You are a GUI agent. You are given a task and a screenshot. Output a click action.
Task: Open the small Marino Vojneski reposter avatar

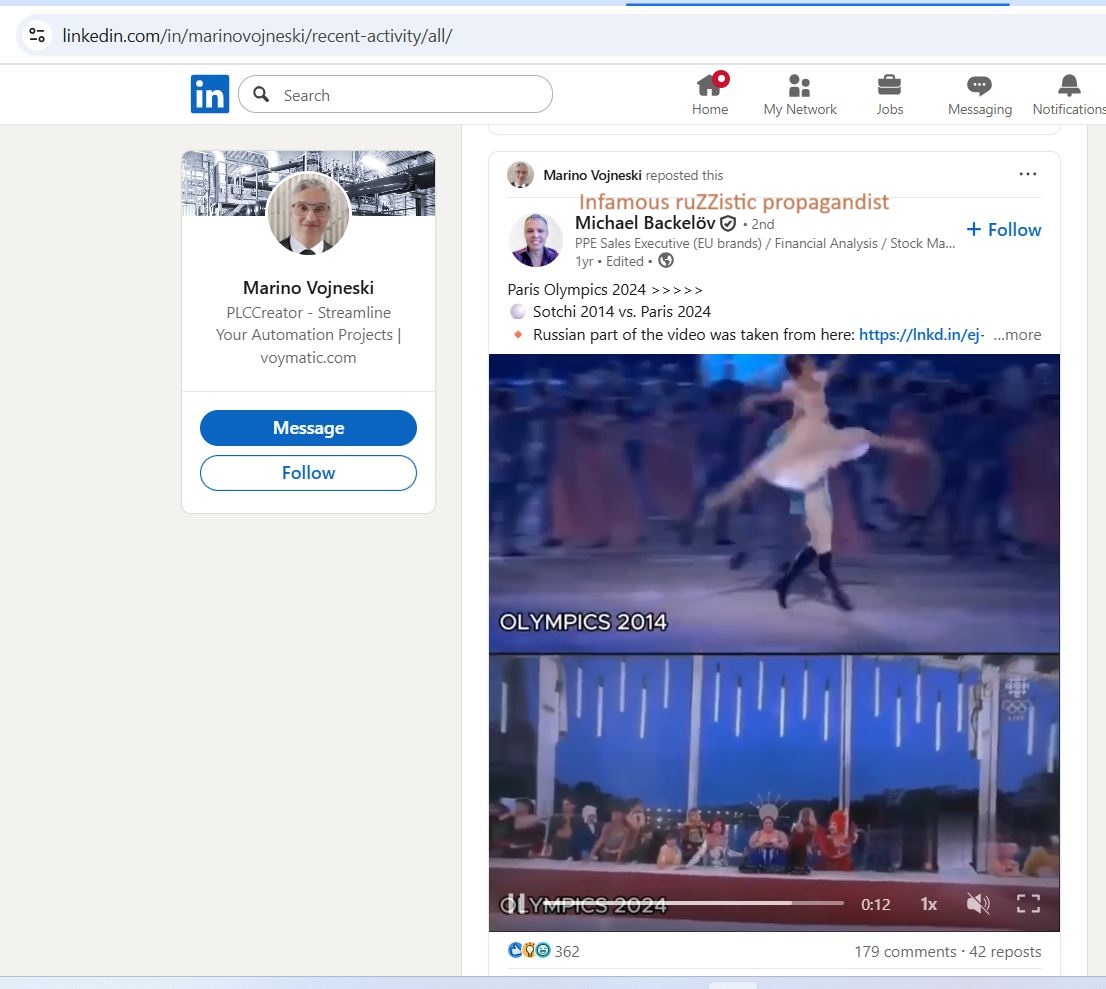[521, 175]
